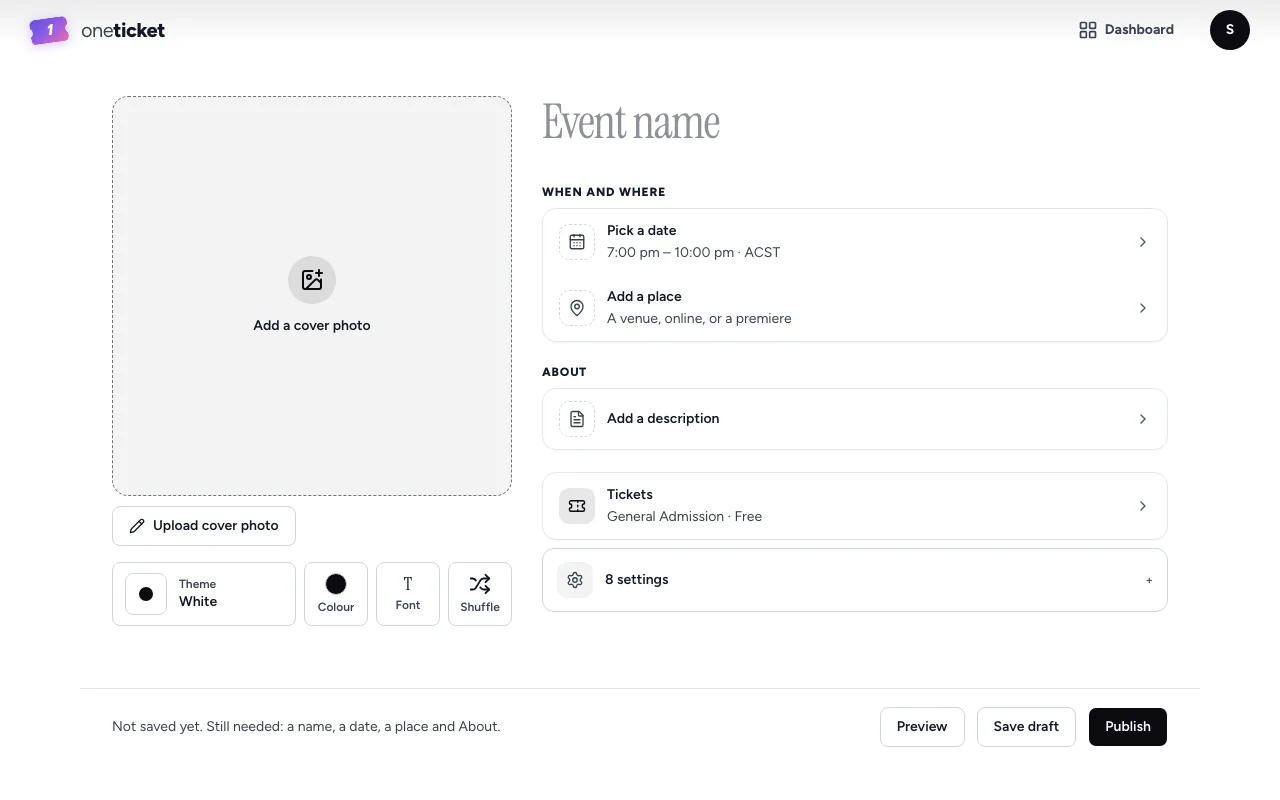This screenshot has width=1280, height=800.
Task: Expand the Add a place chevron
Action: click(x=1143, y=308)
